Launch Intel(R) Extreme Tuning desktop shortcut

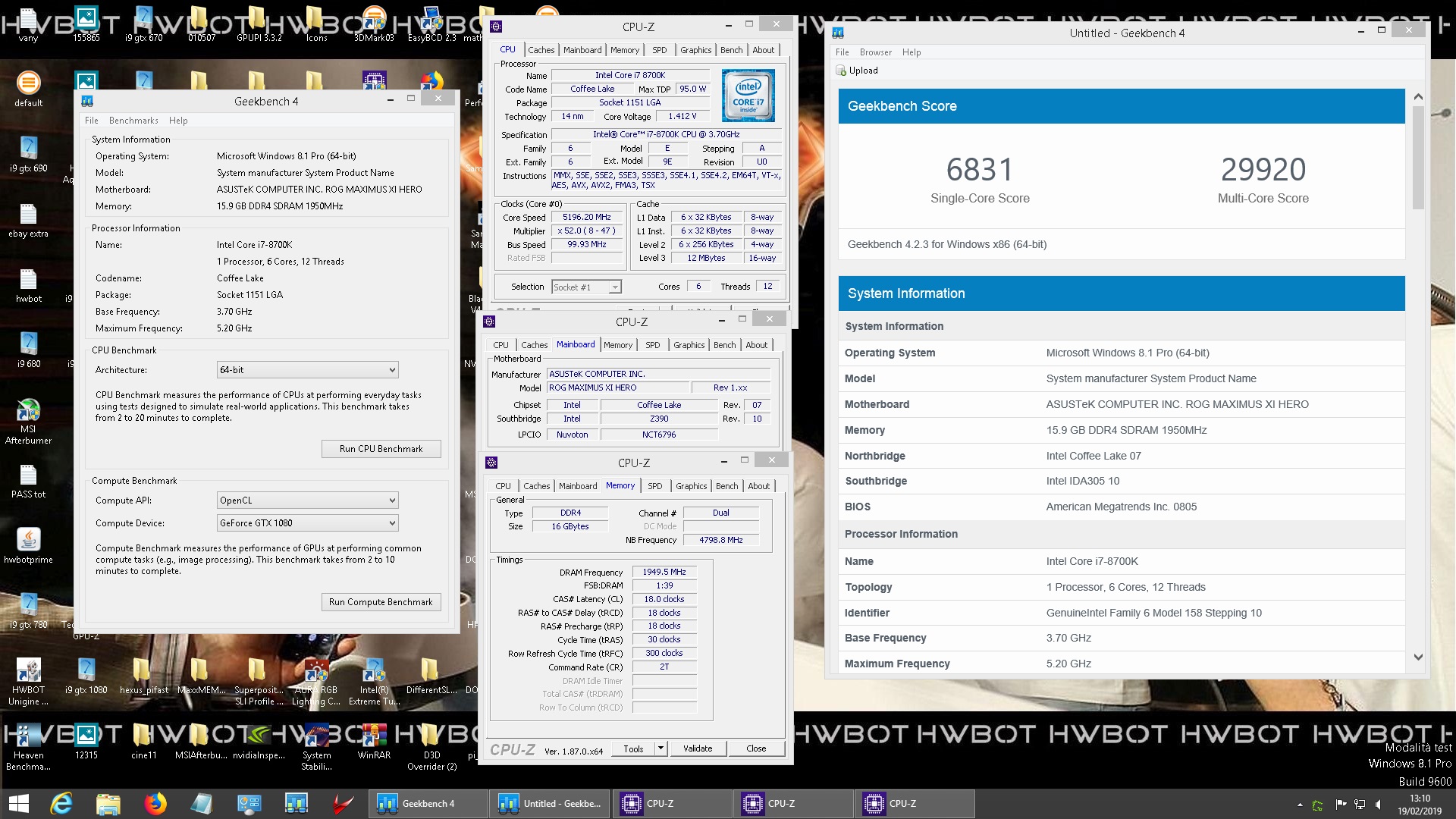(374, 682)
